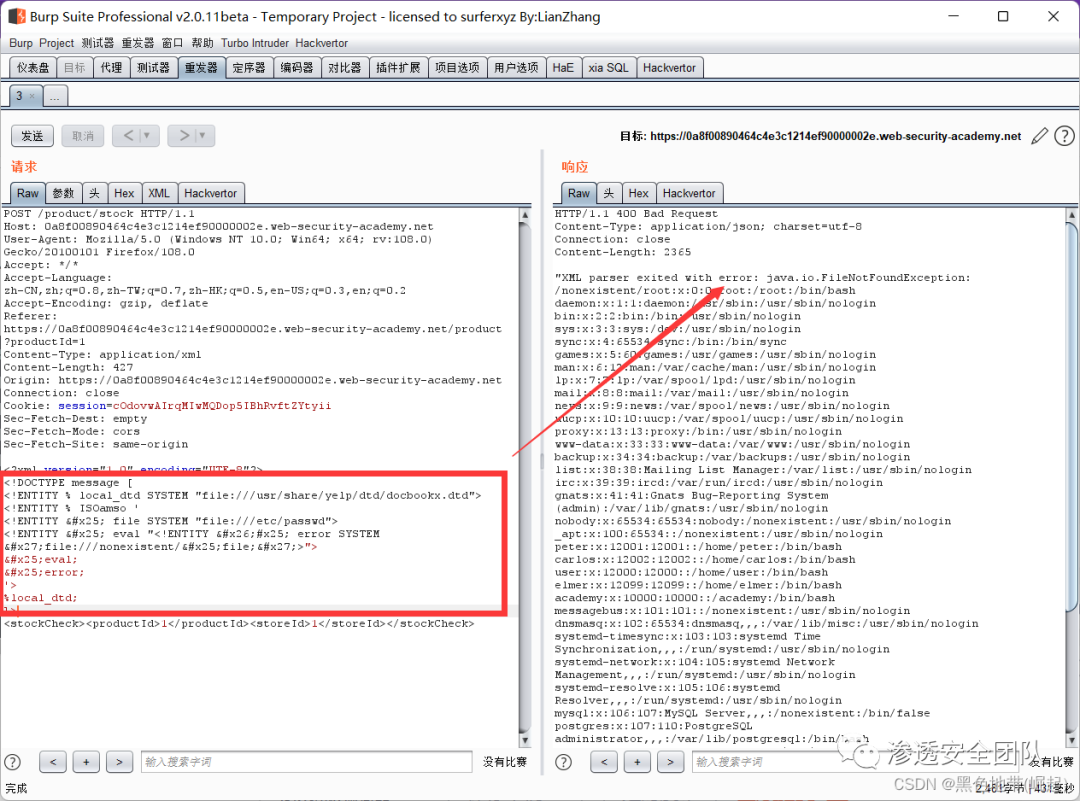This screenshot has height=801, width=1080.
Task: Expand forward history dropdown arrow
Action: (x=202, y=136)
